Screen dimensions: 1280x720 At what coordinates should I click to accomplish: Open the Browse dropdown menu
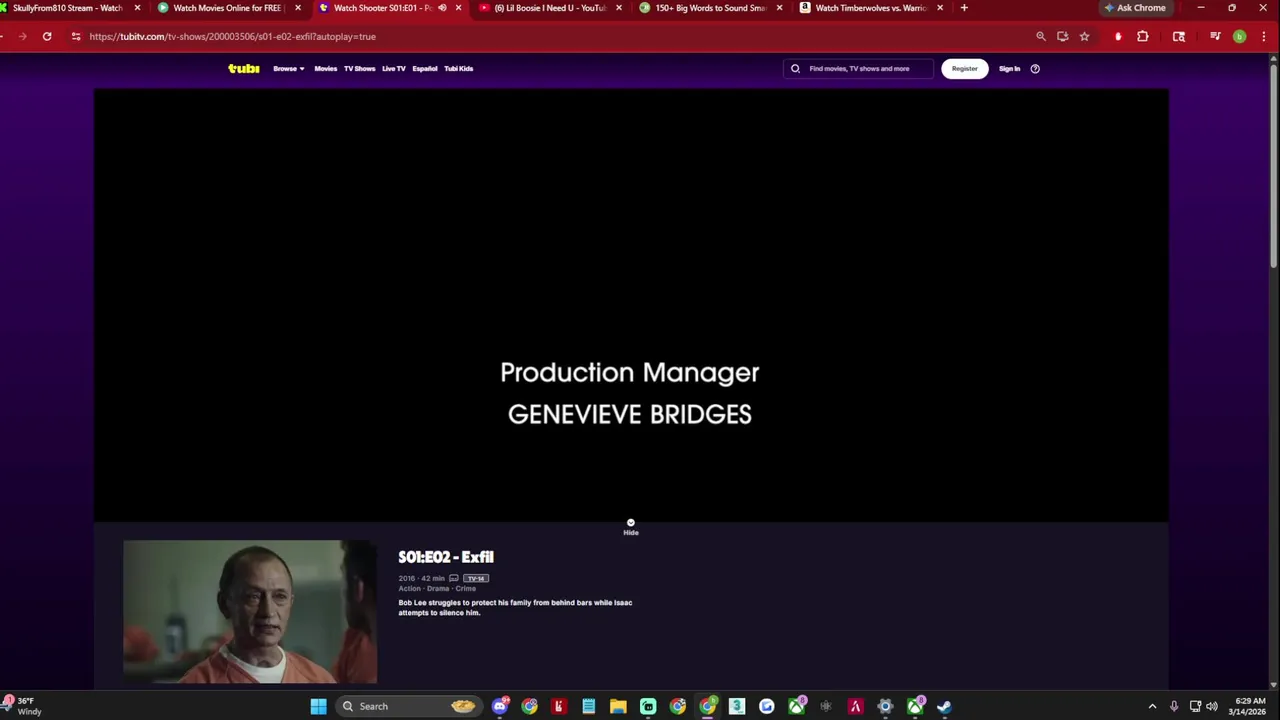point(288,68)
